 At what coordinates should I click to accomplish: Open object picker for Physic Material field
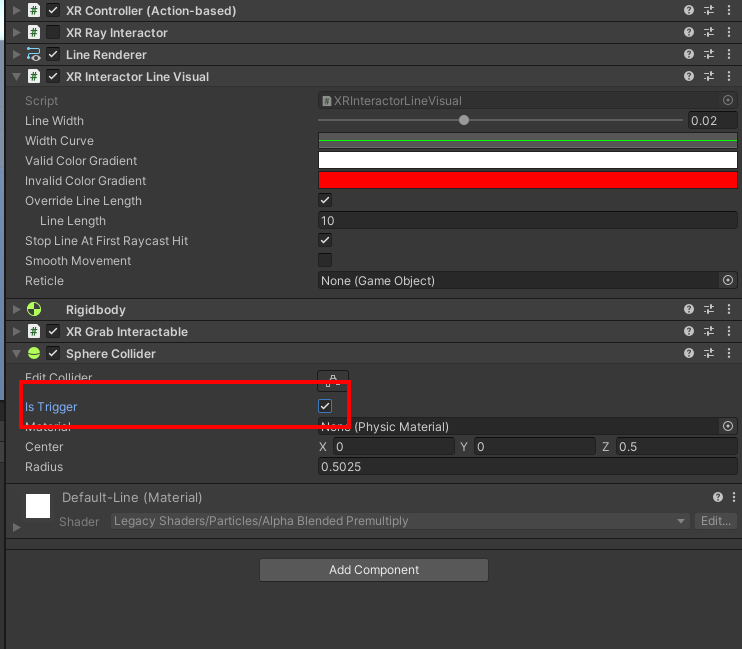click(727, 427)
